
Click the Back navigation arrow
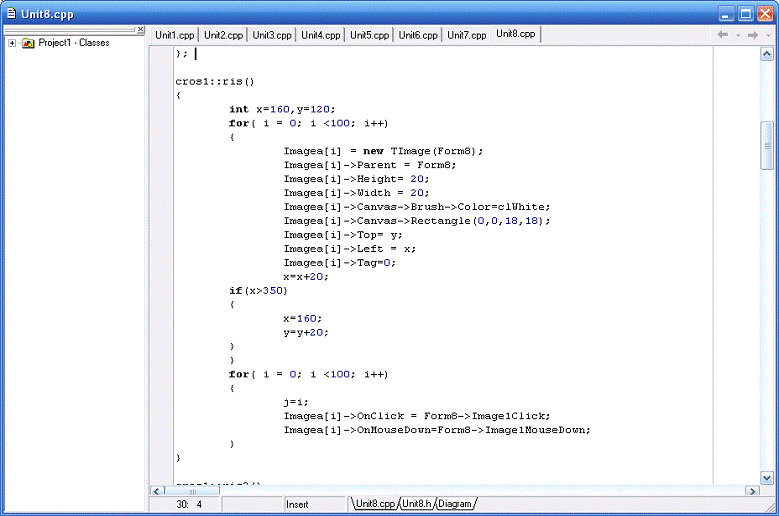tap(723, 34)
